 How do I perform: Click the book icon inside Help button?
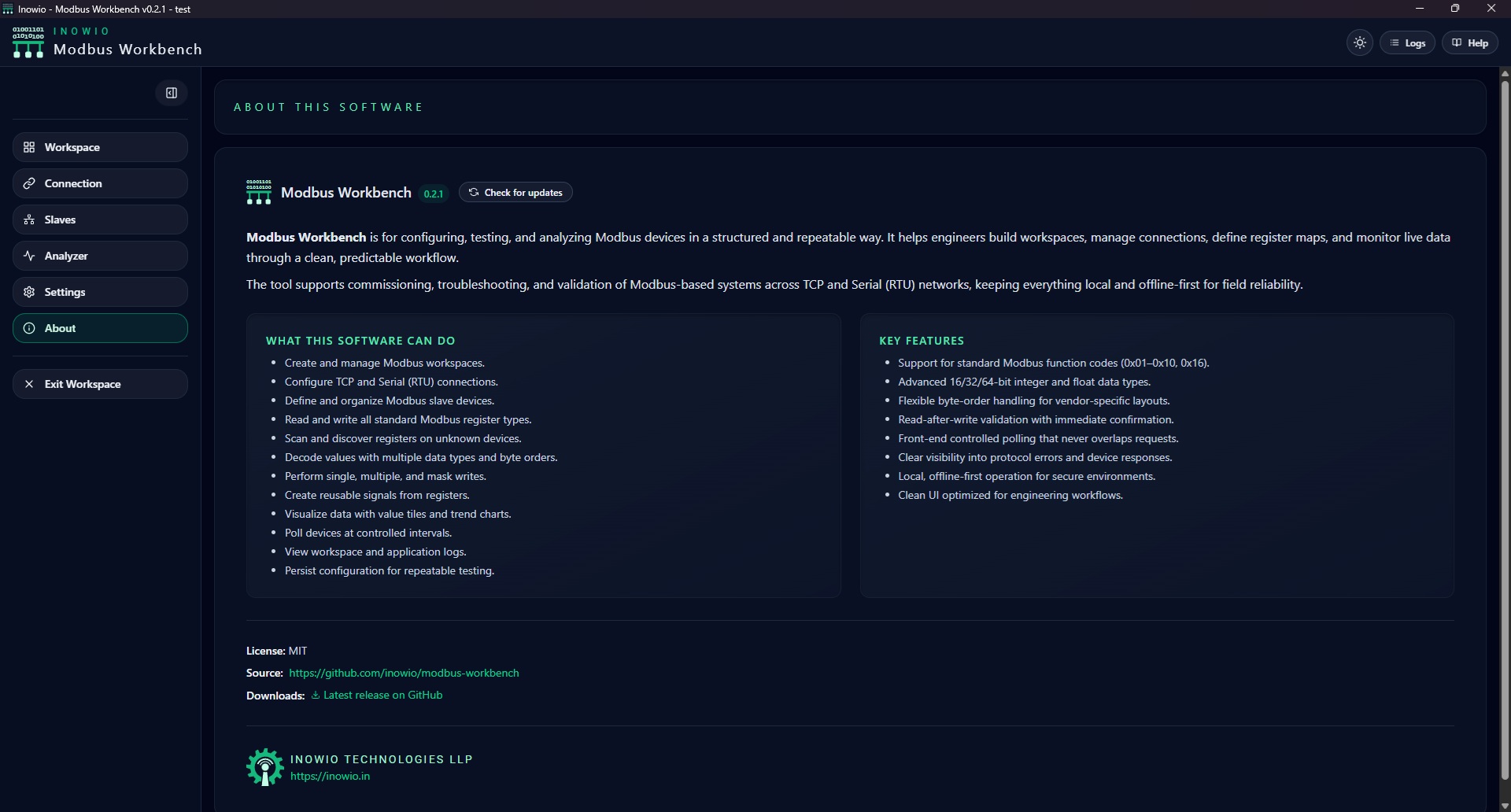[1457, 43]
